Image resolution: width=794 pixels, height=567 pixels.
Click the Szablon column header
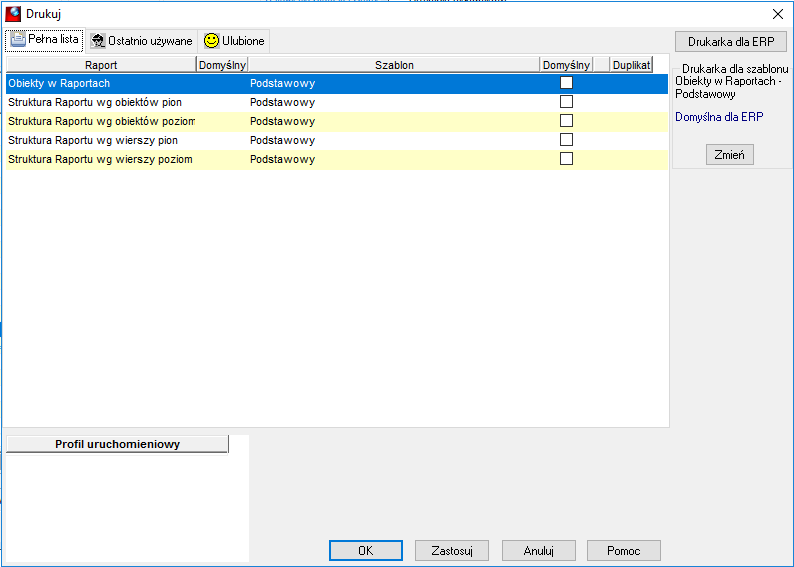tap(394, 65)
